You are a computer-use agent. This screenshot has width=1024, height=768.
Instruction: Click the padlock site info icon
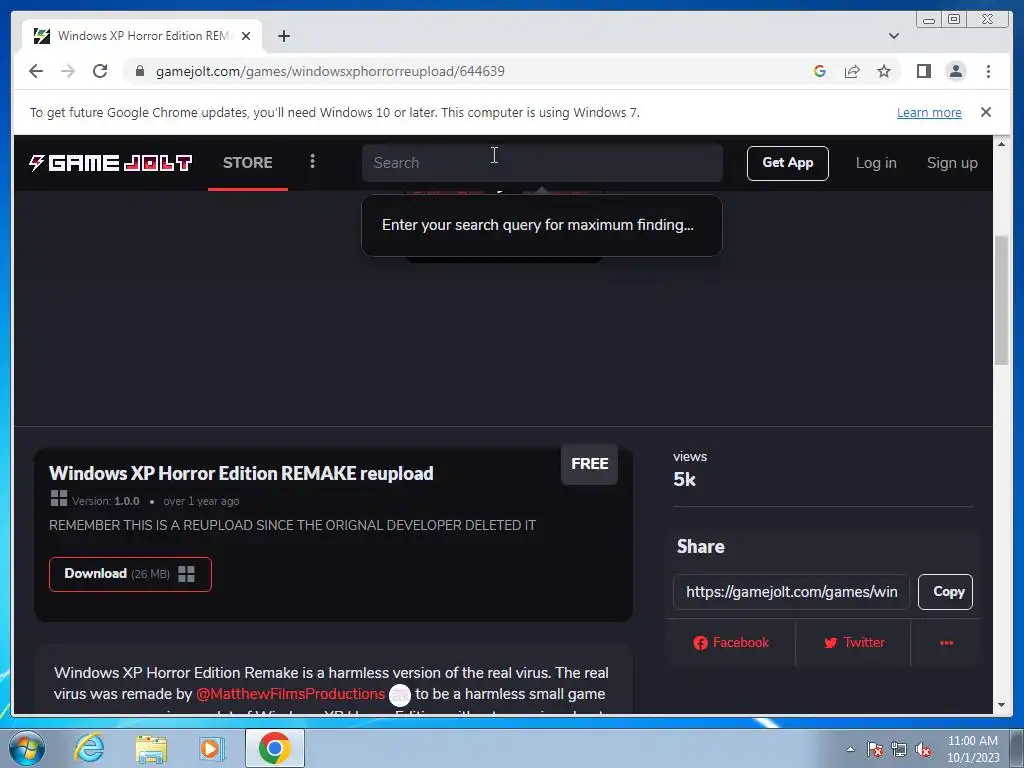pyautogui.click(x=140, y=71)
